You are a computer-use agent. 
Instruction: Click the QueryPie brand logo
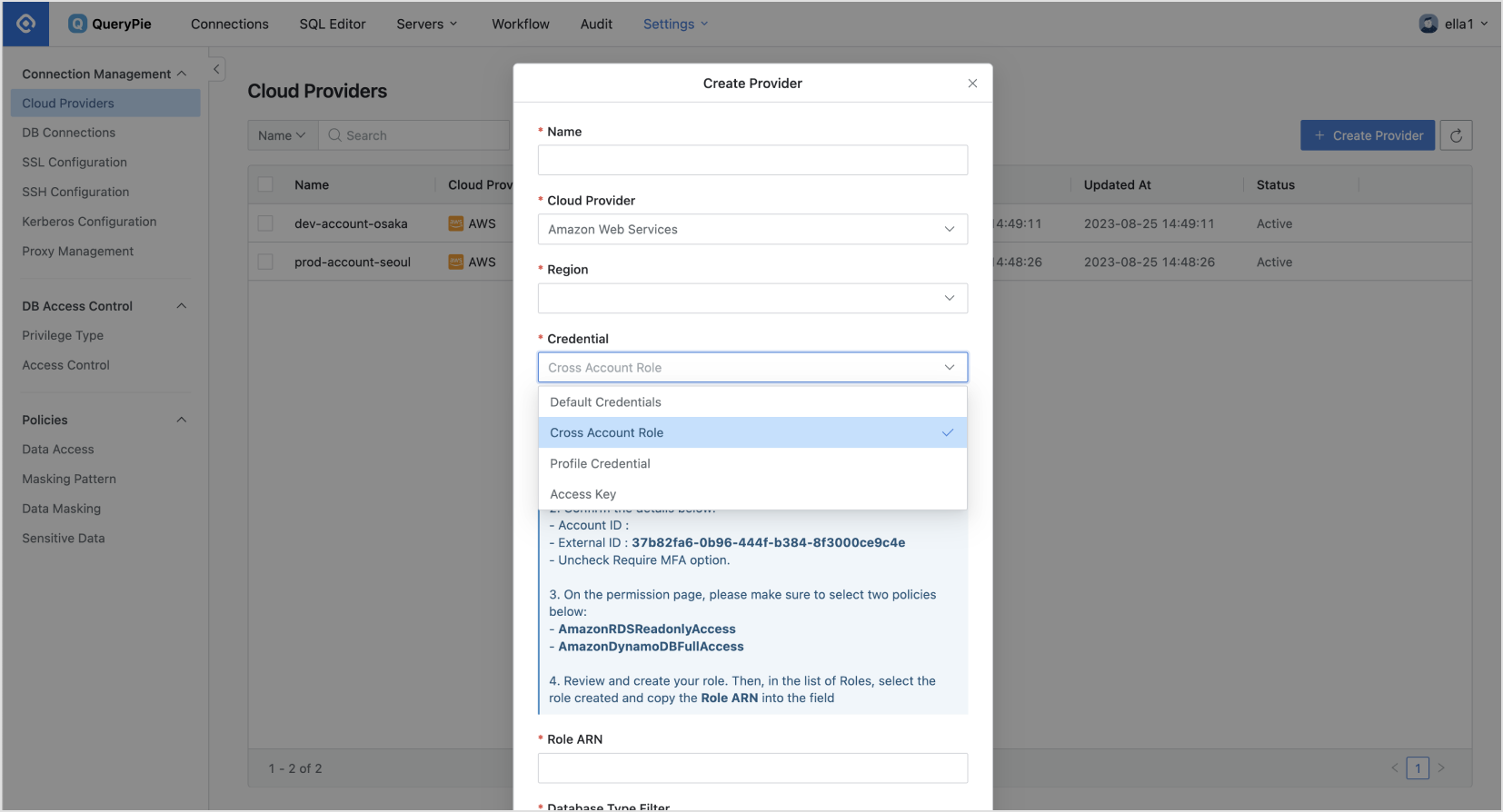[111, 24]
